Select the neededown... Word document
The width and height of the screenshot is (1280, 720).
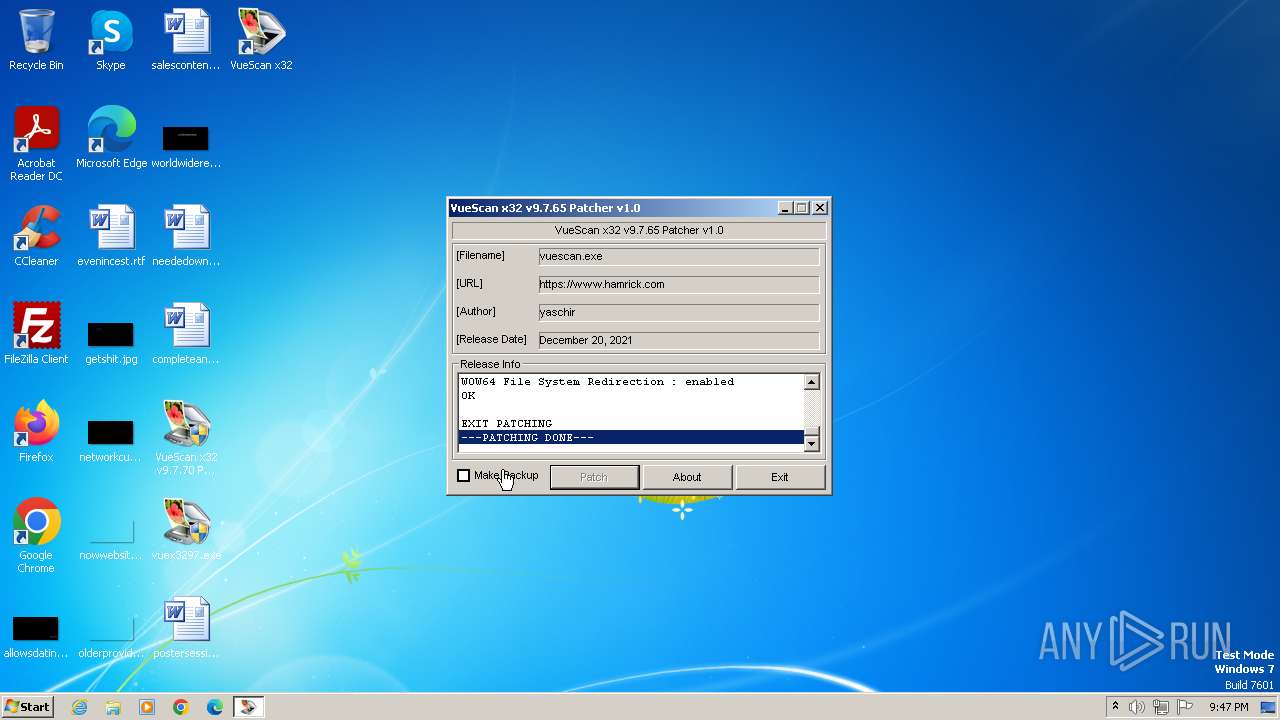pyautogui.click(x=186, y=236)
